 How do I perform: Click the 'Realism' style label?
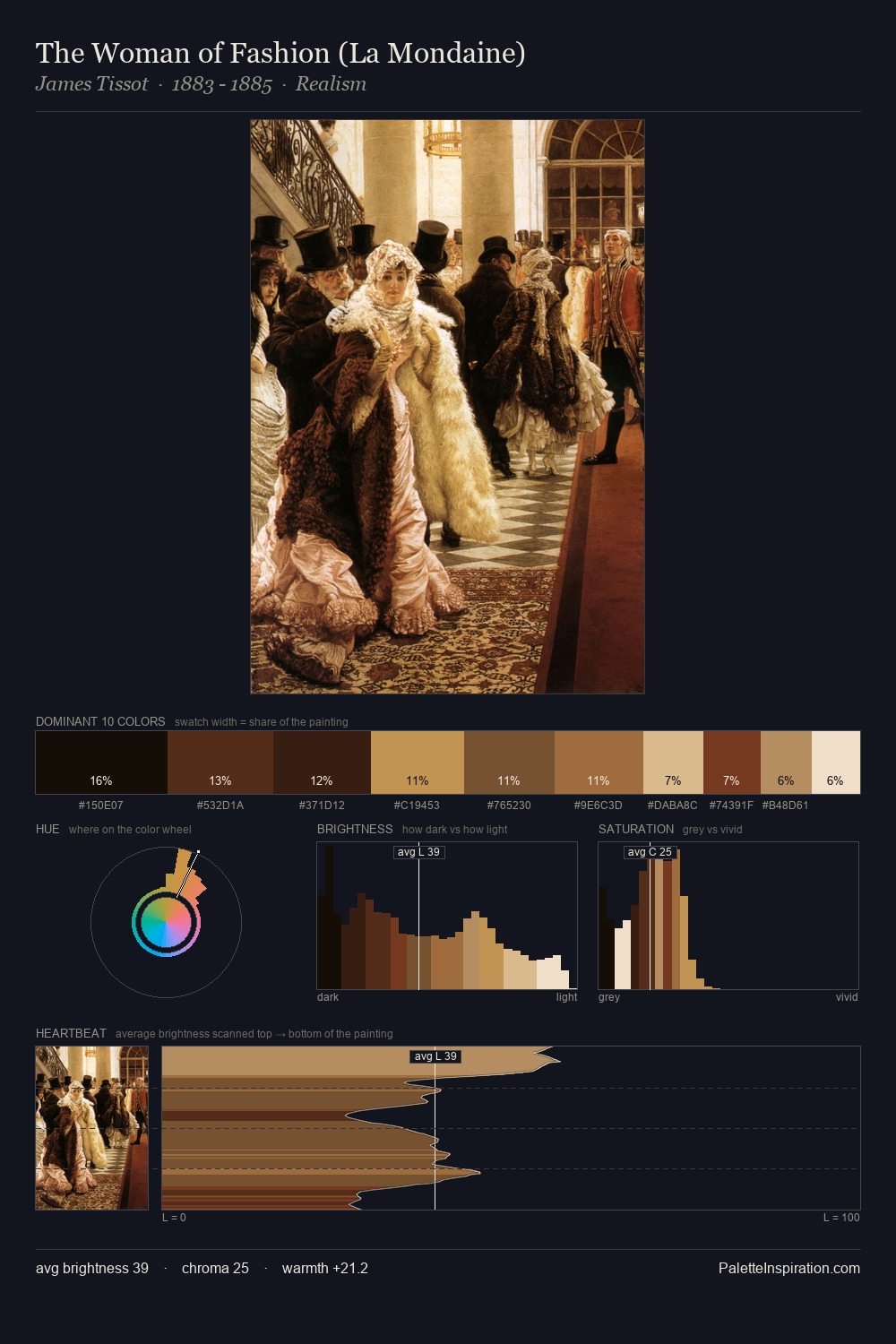(331, 84)
